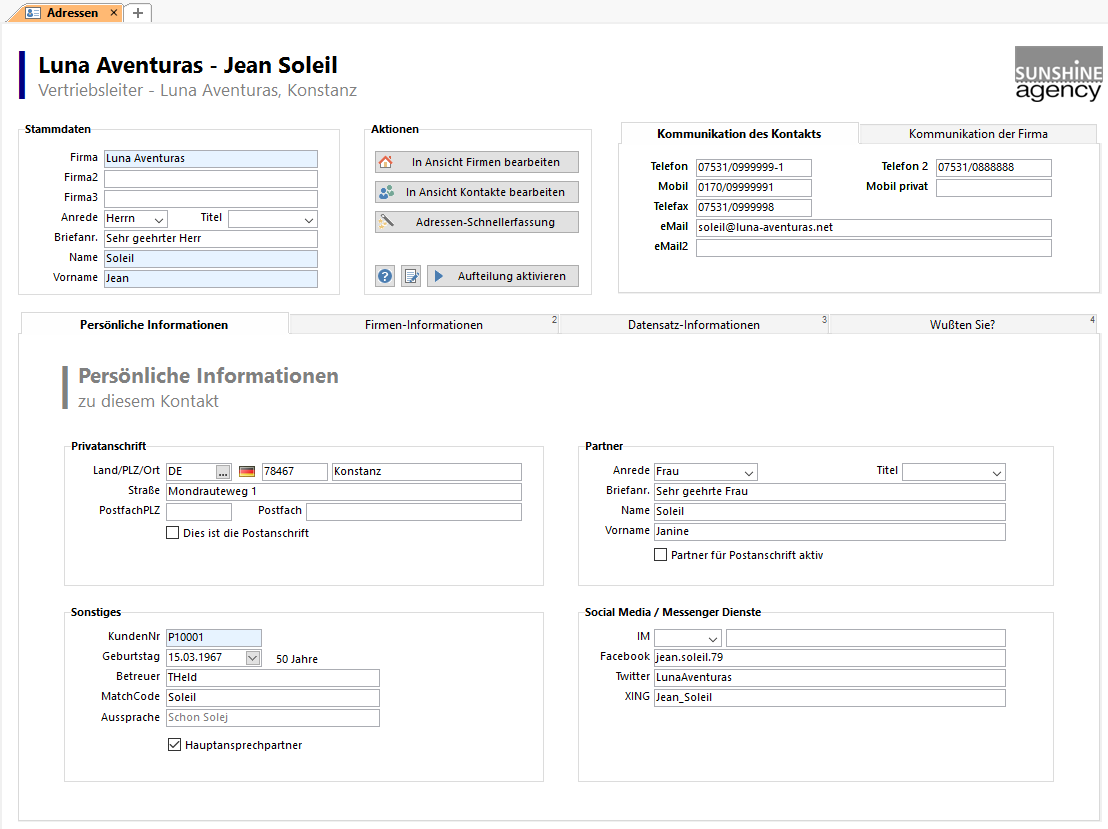Image resolution: width=1108 pixels, height=829 pixels.
Task: Click 'In Ansicht Firmen bearbeiten' button
Action: [477, 162]
